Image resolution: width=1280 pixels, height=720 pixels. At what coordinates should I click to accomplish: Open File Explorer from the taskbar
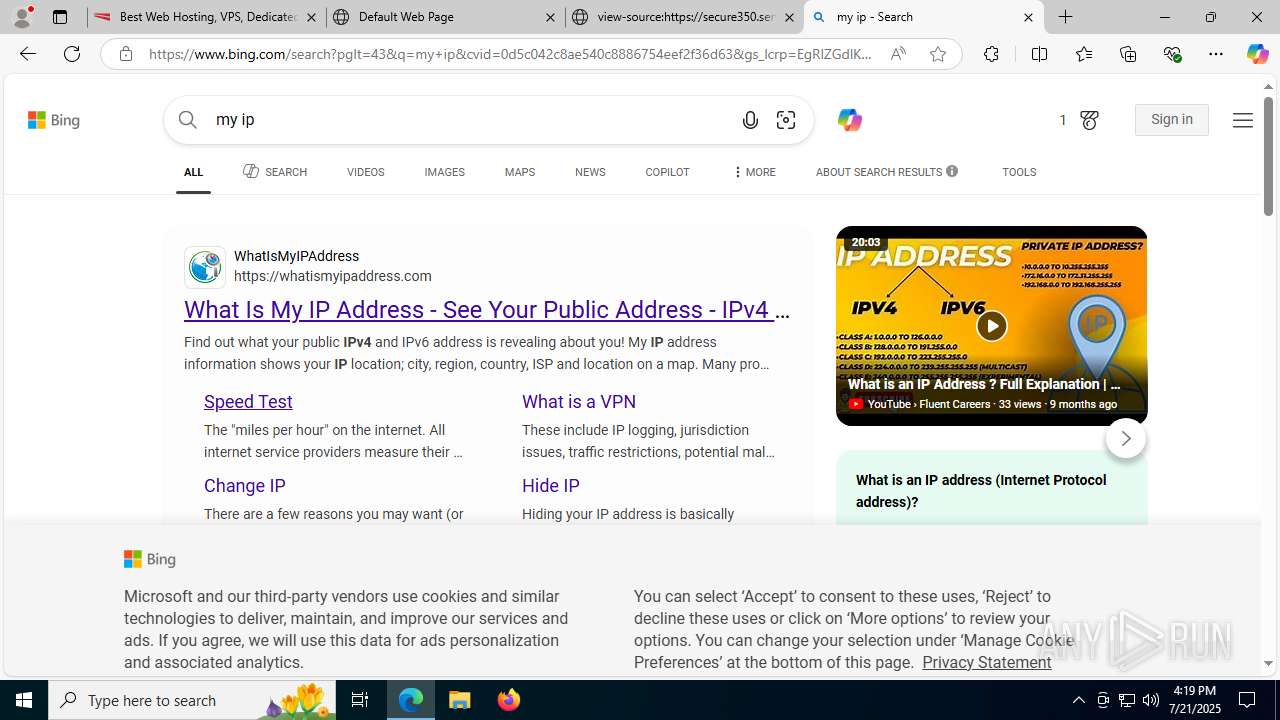pos(460,700)
